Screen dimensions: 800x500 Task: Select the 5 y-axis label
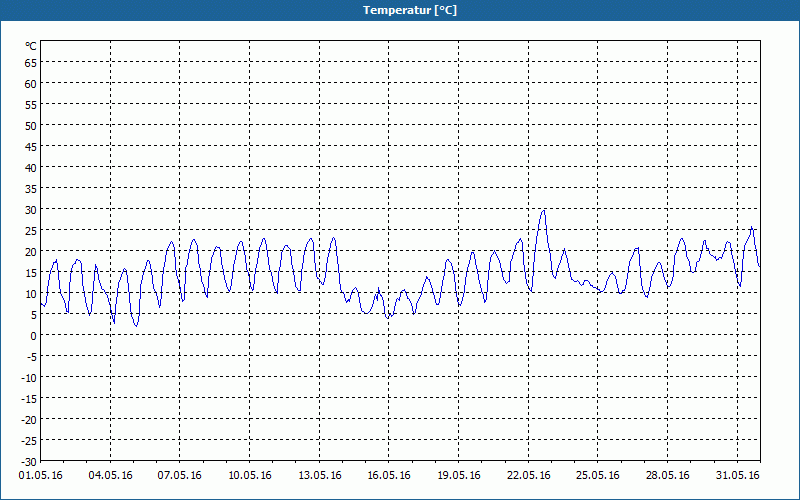[34, 315]
